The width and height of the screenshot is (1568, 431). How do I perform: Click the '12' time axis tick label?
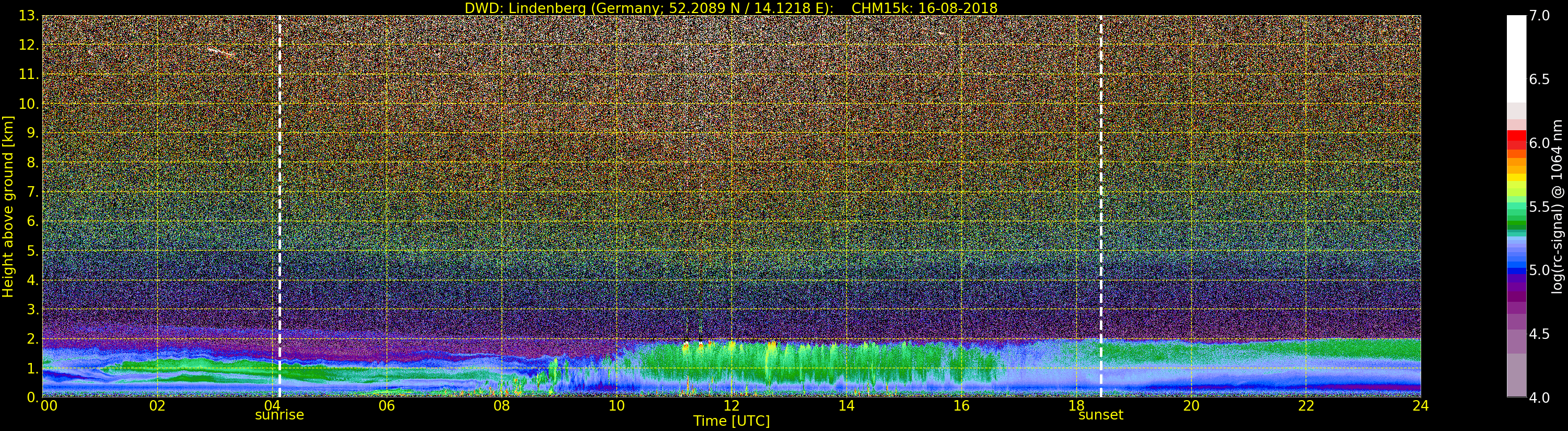pos(731,406)
